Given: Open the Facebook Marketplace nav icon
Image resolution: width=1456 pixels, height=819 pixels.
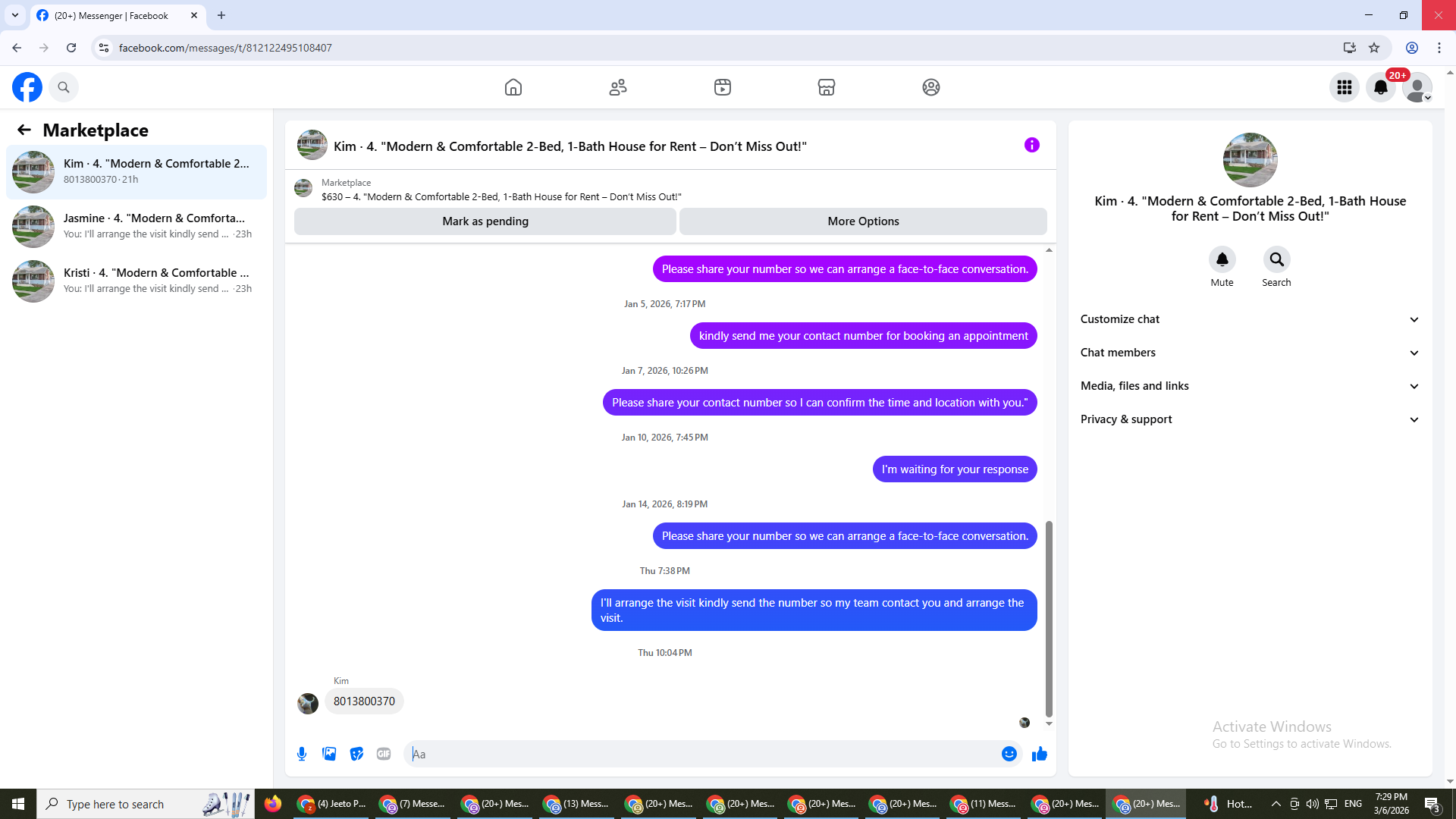Looking at the screenshot, I should [826, 87].
